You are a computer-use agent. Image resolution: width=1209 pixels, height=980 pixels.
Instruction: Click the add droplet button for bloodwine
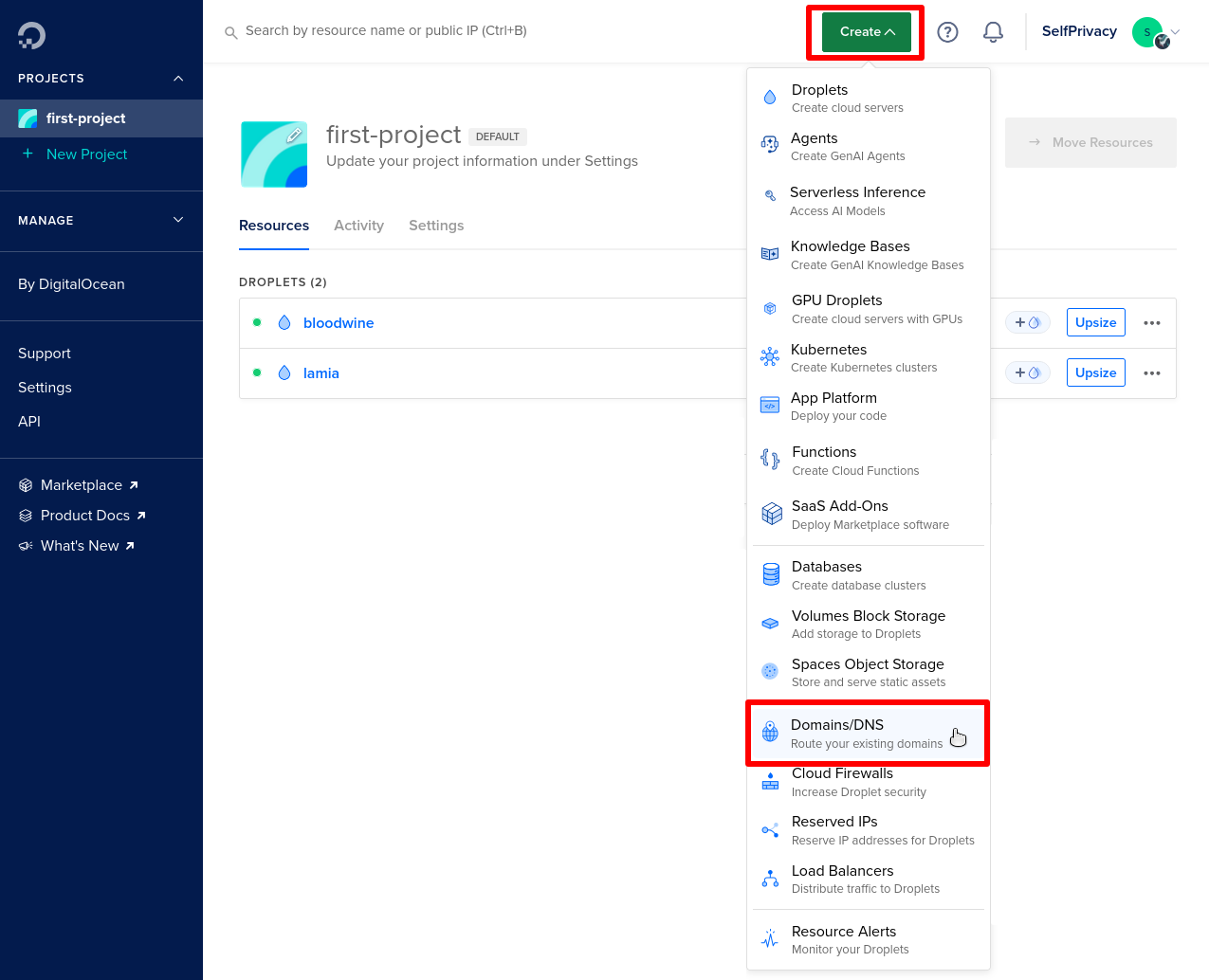(1028, 323)
